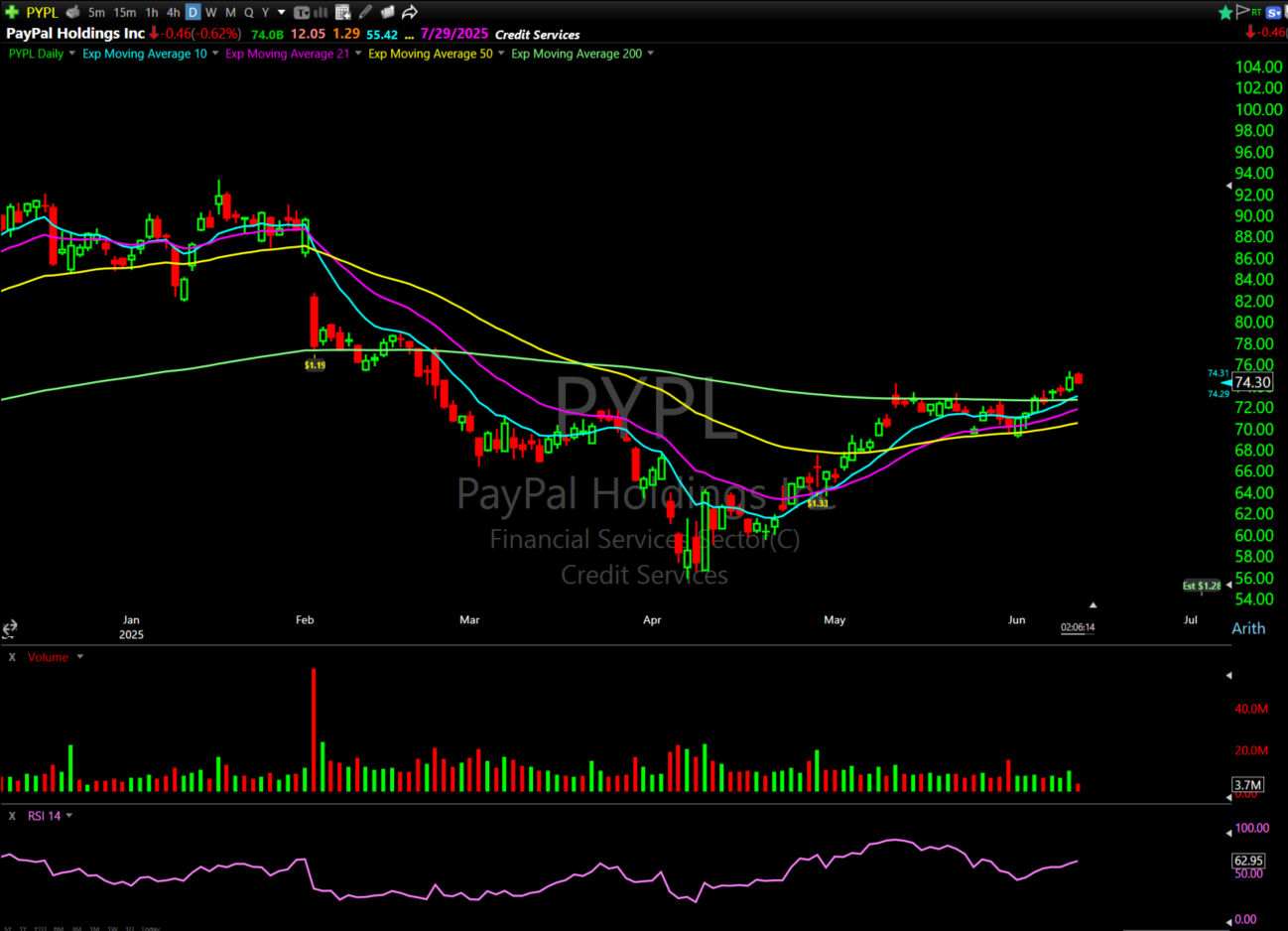Click the Arith scale button
The height and width of the screenshot is (931, 1288).
(1248, 628)
